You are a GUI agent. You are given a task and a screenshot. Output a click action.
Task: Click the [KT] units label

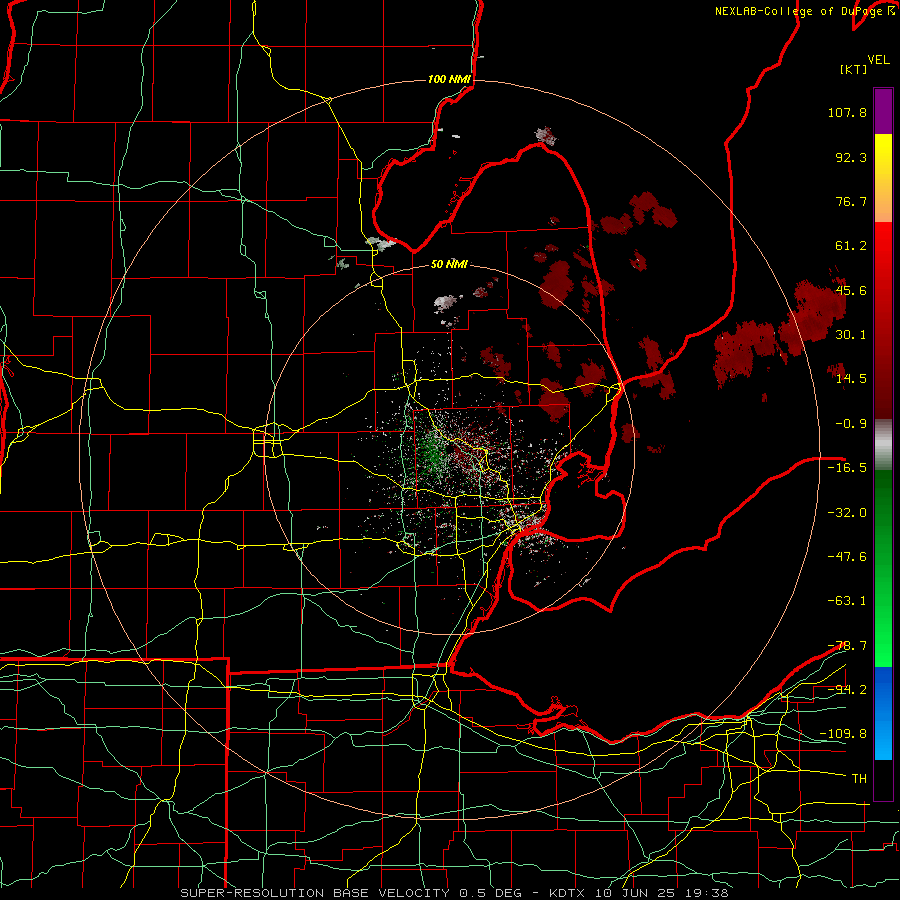click(x=853, y=69)
